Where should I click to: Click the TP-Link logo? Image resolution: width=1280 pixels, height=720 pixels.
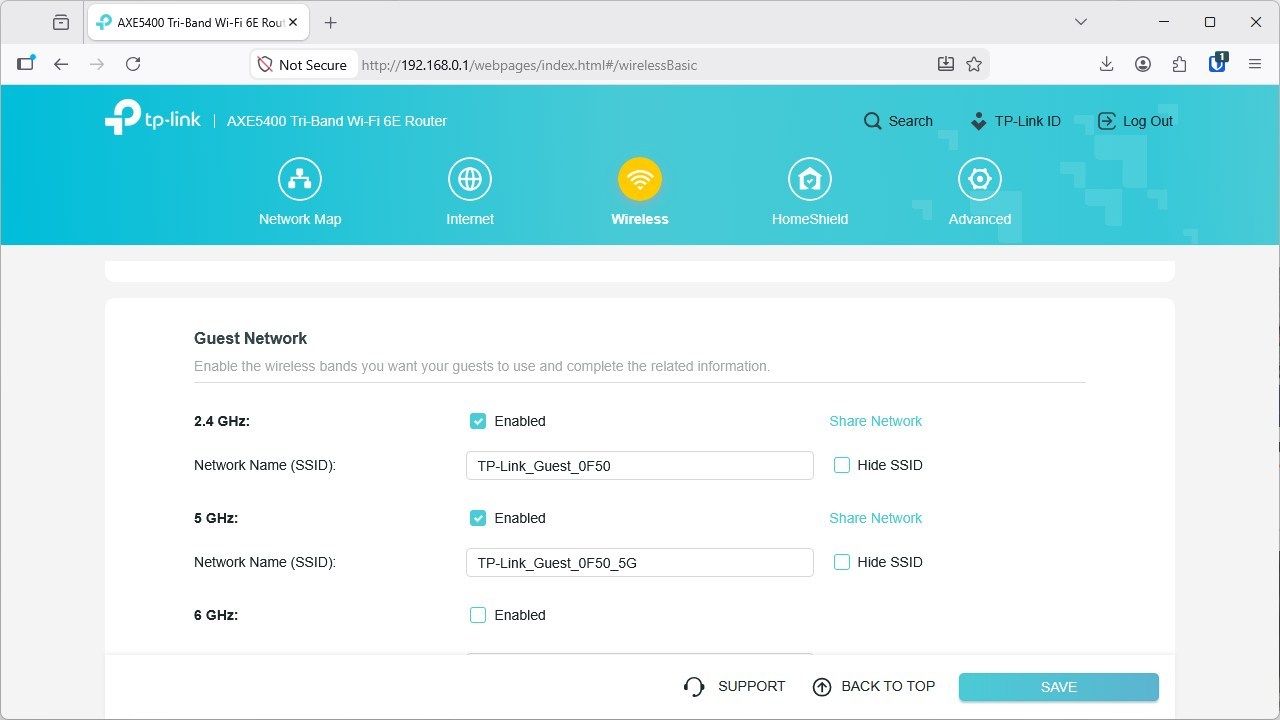(152, 118)
